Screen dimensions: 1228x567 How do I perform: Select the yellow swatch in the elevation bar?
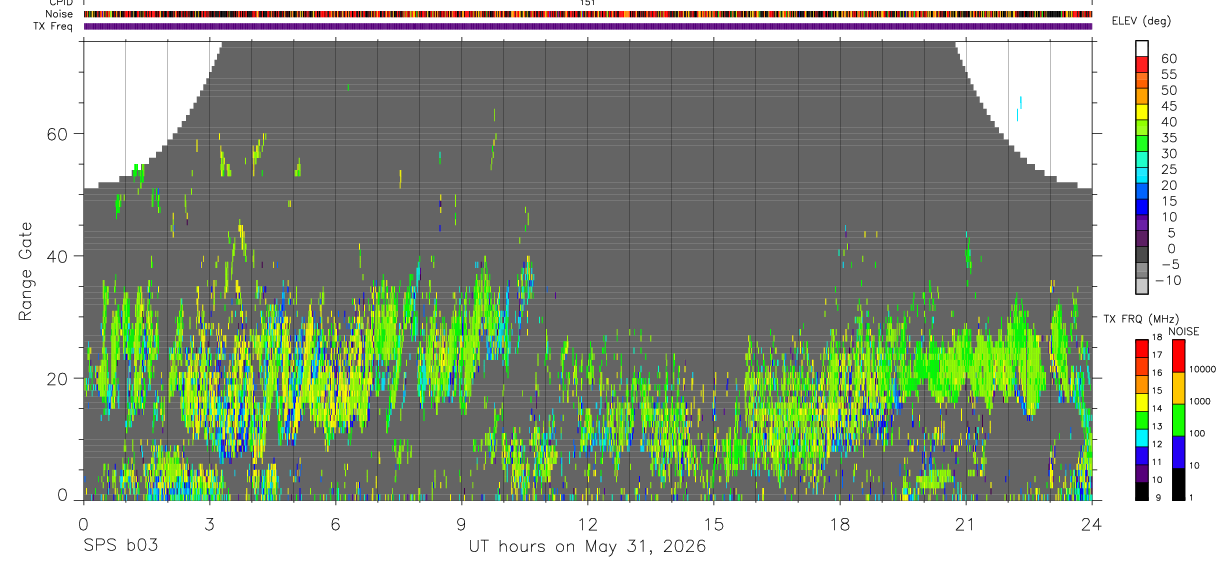tap(1142, 111)
